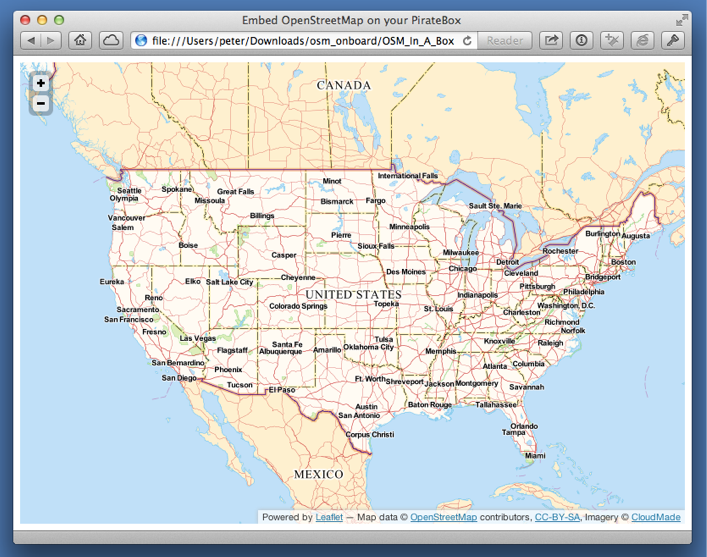This screenshot has width=707, height=557.
Task: Click the Salt Lake City label on map
Action: click(x=230, y=283)
